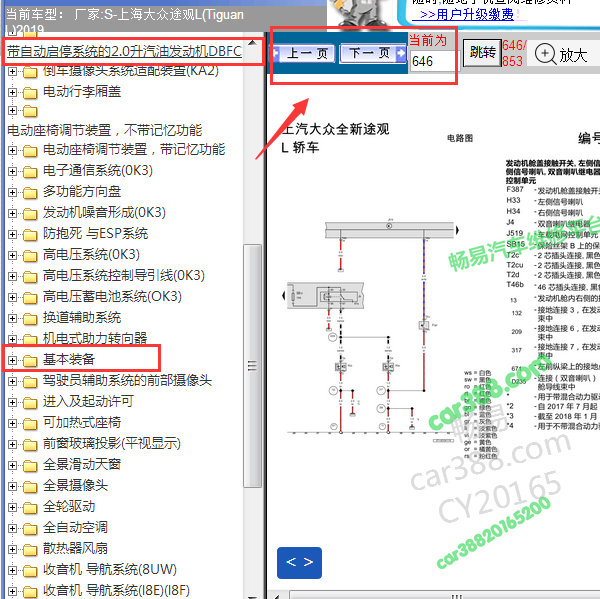600x599 pixels.
Task: Expand the 高电压系统(0K3) node
Action: (x=12, y=255)
